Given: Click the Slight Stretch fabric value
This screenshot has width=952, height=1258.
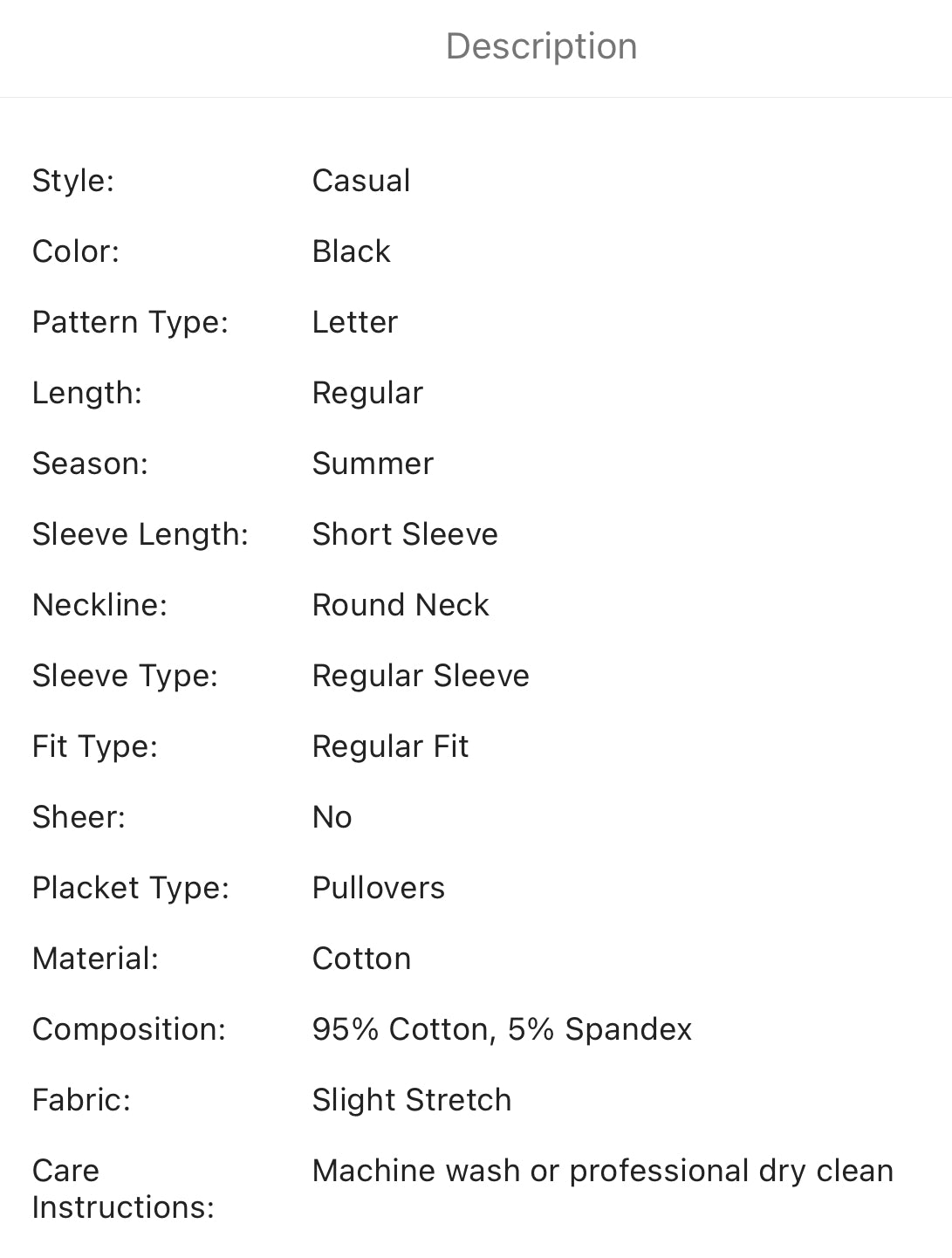Looking at the screenshot, I should (x=412, y=1100).
